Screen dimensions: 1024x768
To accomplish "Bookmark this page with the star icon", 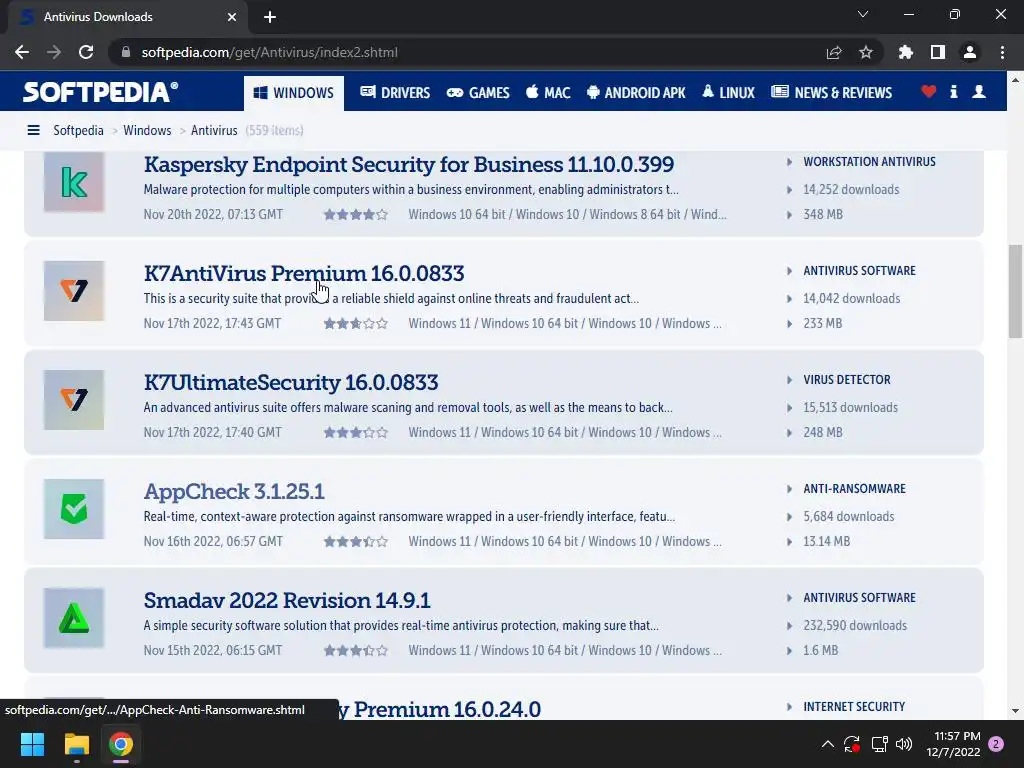I will (866, 52).
